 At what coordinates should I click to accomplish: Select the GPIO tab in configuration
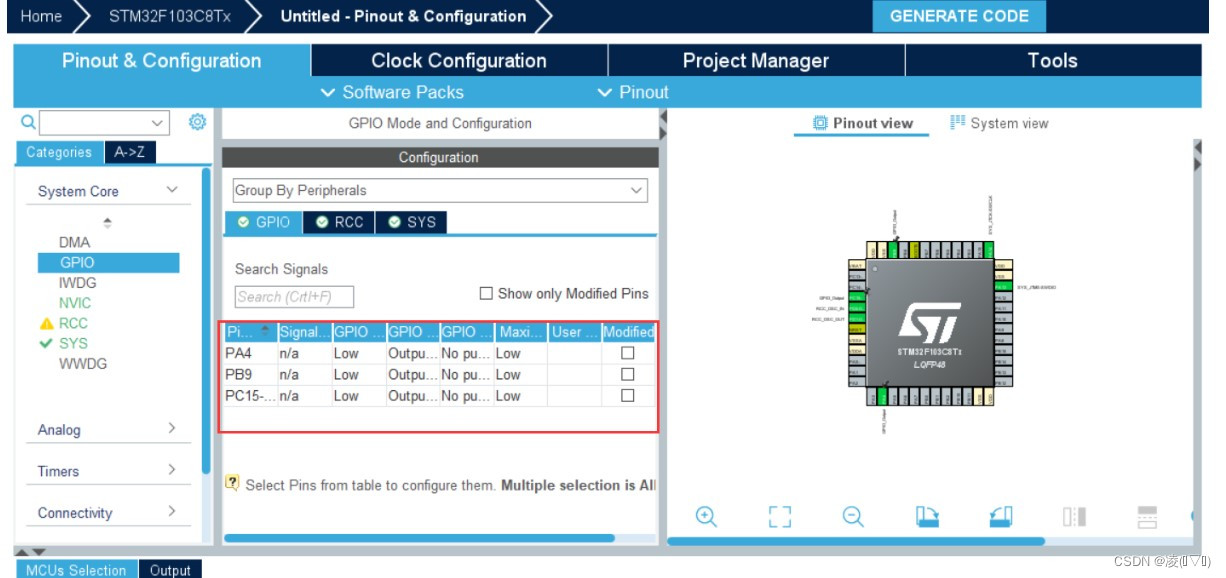pos(263,222)
